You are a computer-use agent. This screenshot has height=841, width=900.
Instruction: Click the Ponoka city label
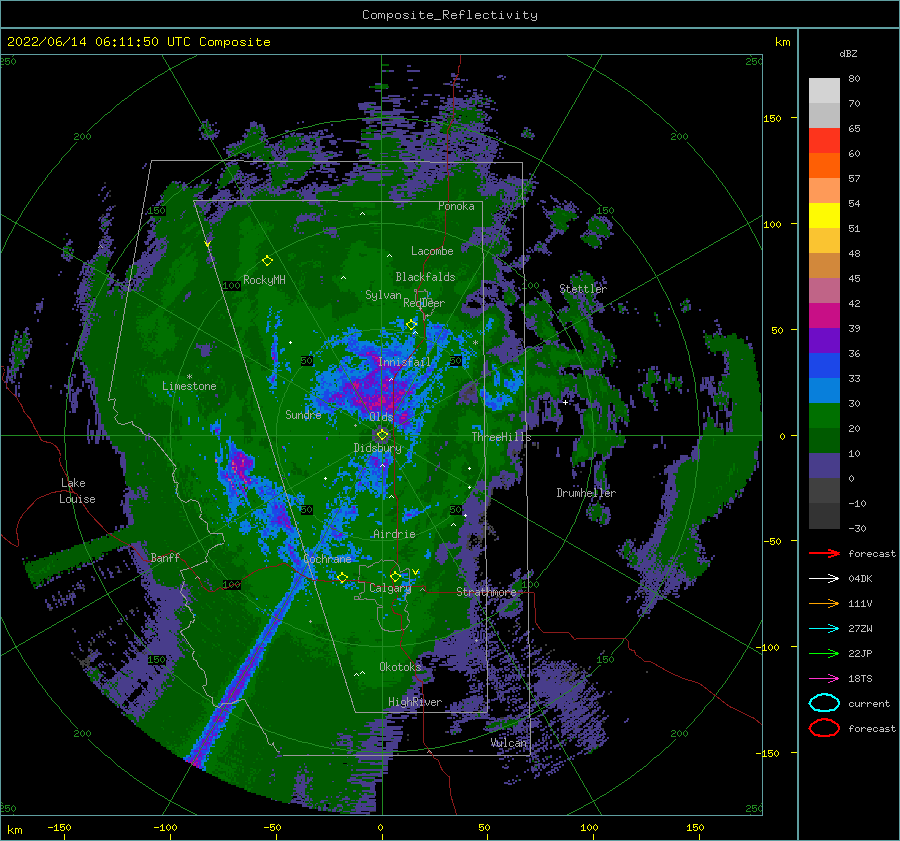coord(456,206)
